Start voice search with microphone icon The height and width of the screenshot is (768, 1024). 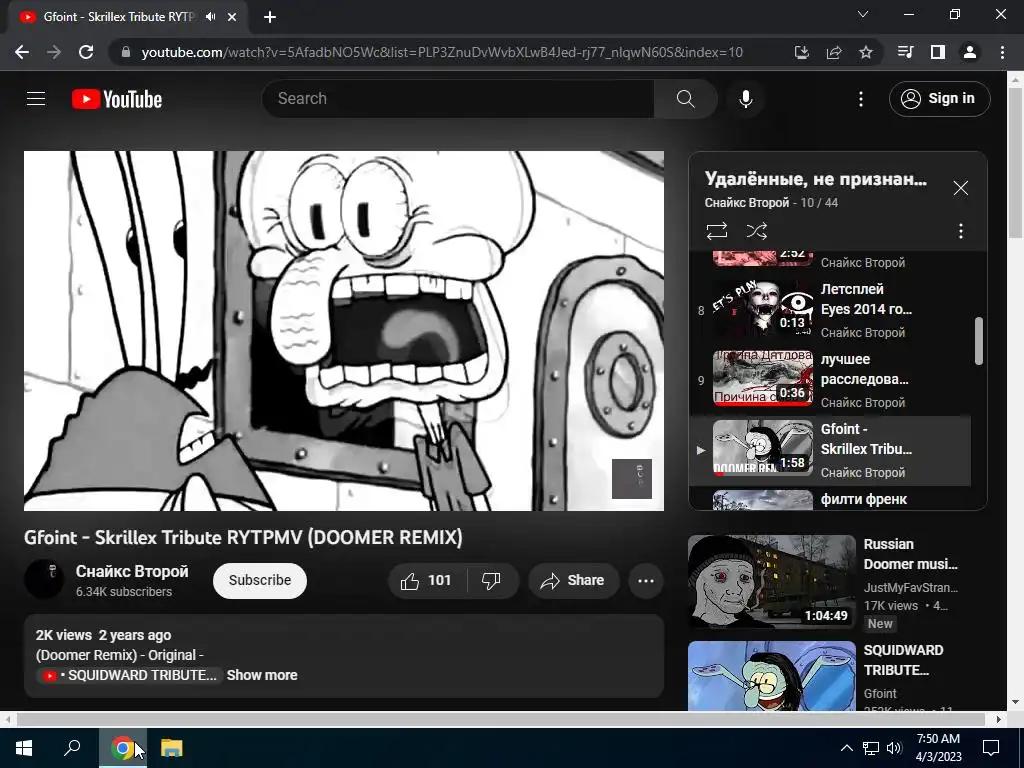click(x=746, y=99)
